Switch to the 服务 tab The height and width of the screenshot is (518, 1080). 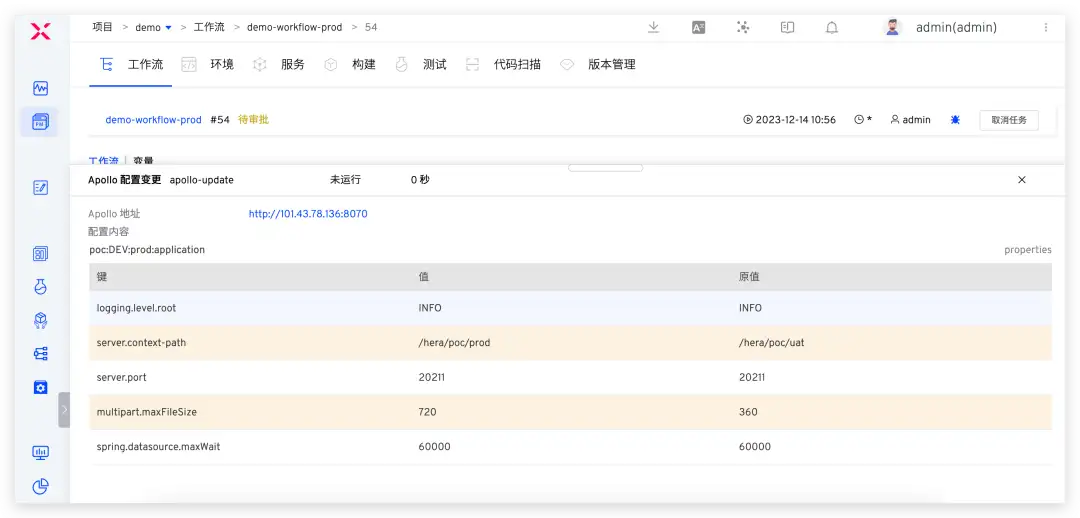click(x=278, y=65)
